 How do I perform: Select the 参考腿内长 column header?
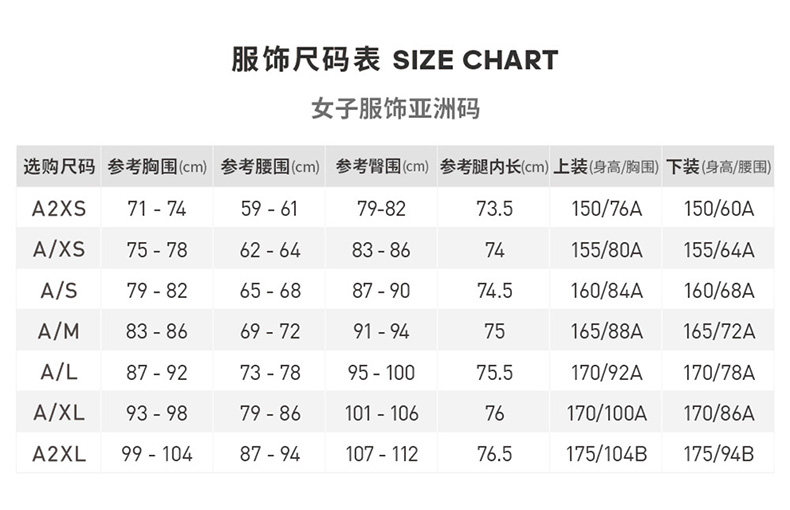click(494, 167)
